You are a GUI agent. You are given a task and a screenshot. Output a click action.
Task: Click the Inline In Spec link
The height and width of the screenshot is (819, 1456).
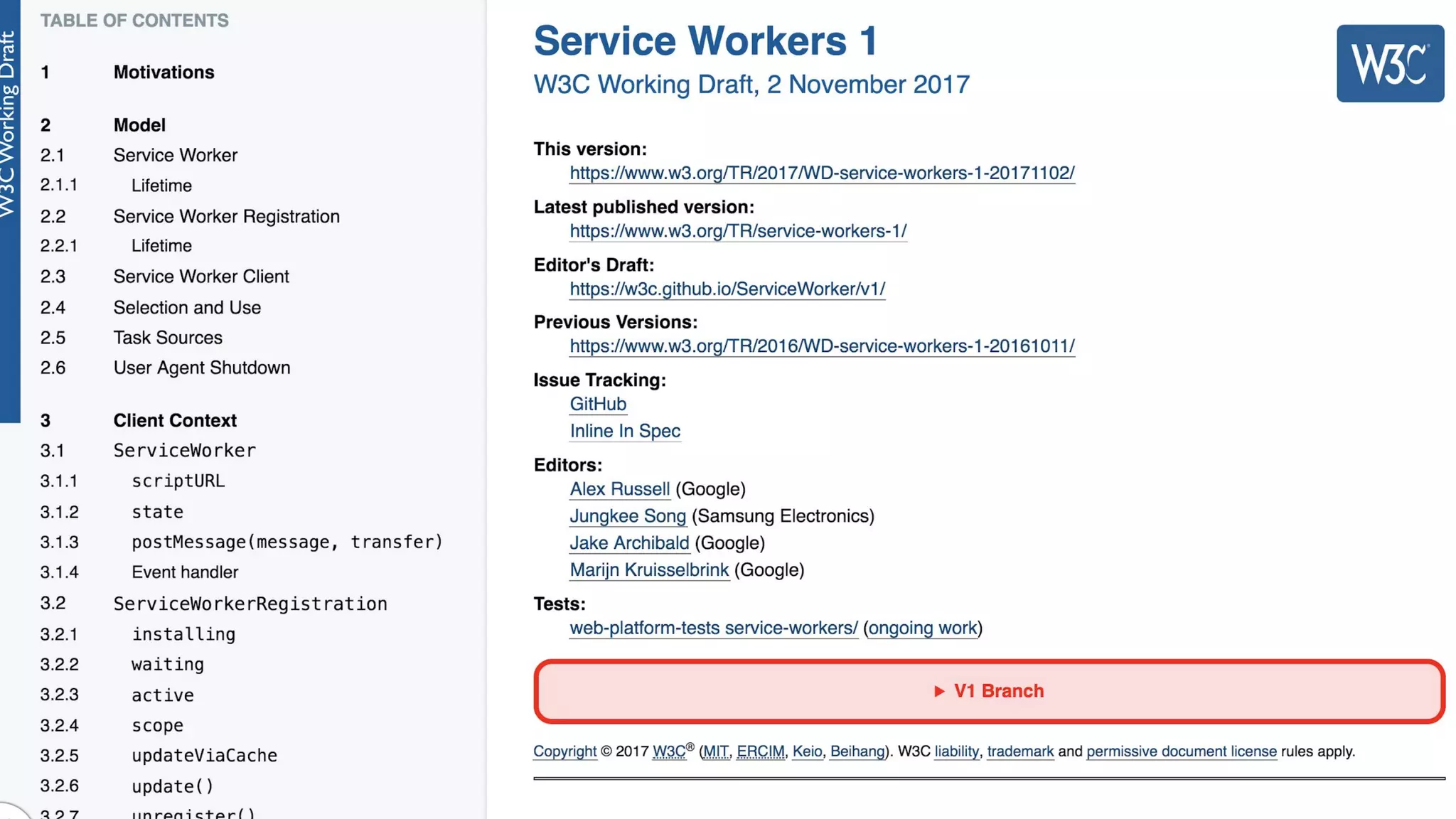pos(624,431)
